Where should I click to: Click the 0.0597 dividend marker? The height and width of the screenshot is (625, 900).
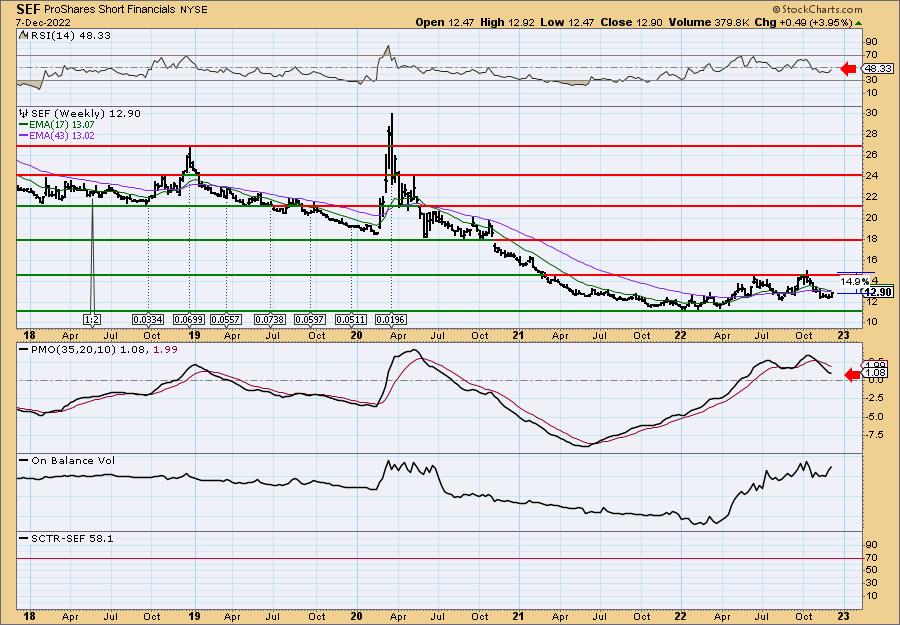coord(311,319)
